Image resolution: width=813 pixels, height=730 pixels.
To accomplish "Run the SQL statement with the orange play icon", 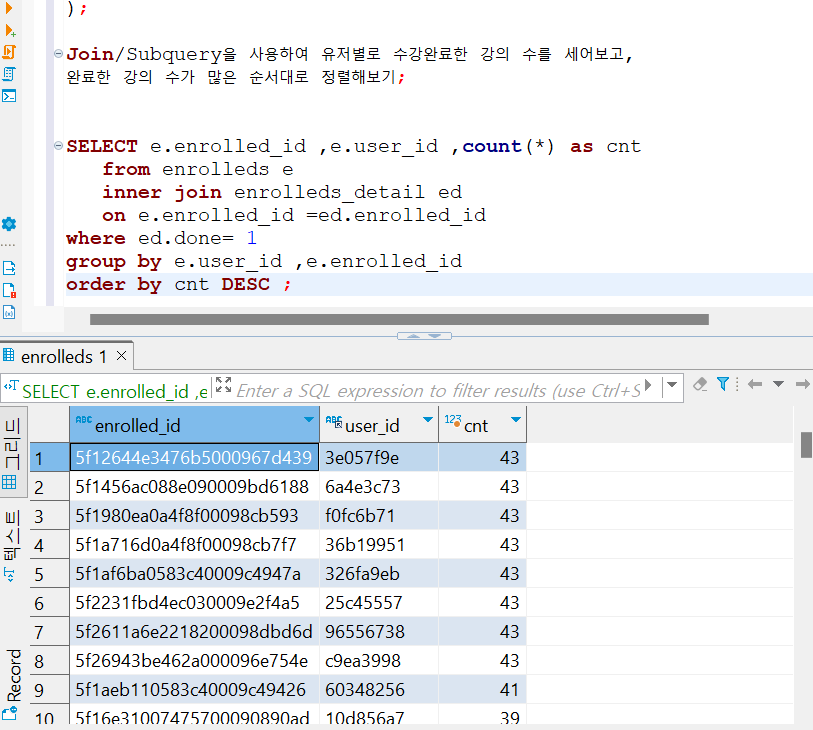I will click(8, 7).
